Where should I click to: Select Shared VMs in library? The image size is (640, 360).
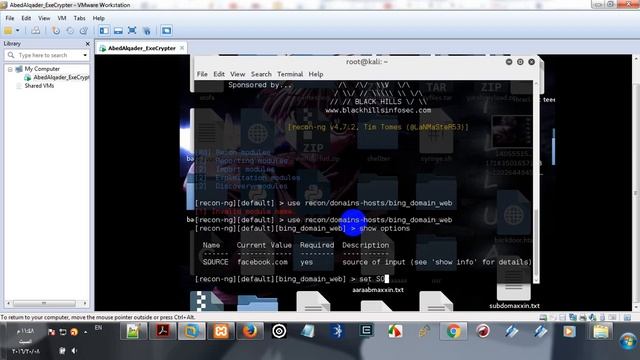[39, 86]
